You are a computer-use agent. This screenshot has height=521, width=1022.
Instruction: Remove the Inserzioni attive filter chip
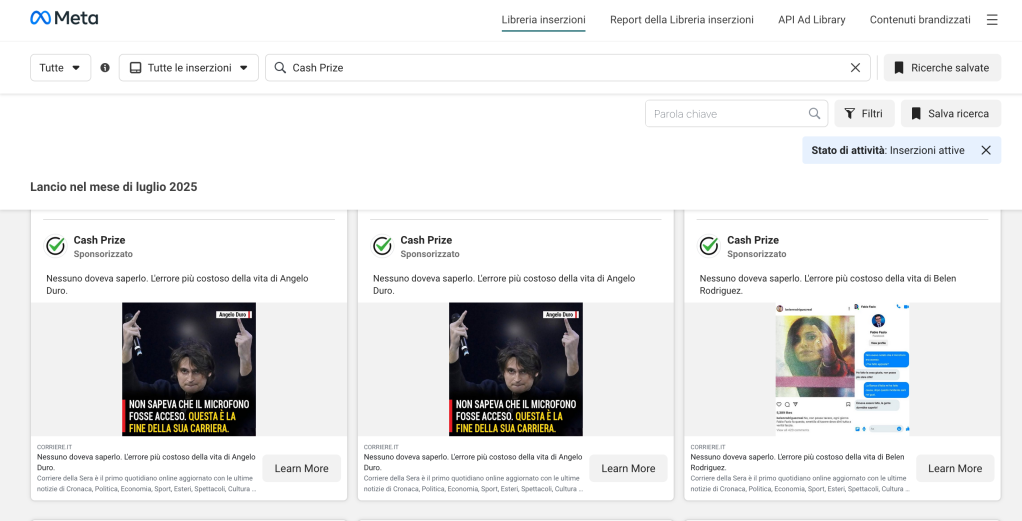(x=986, y=150)
